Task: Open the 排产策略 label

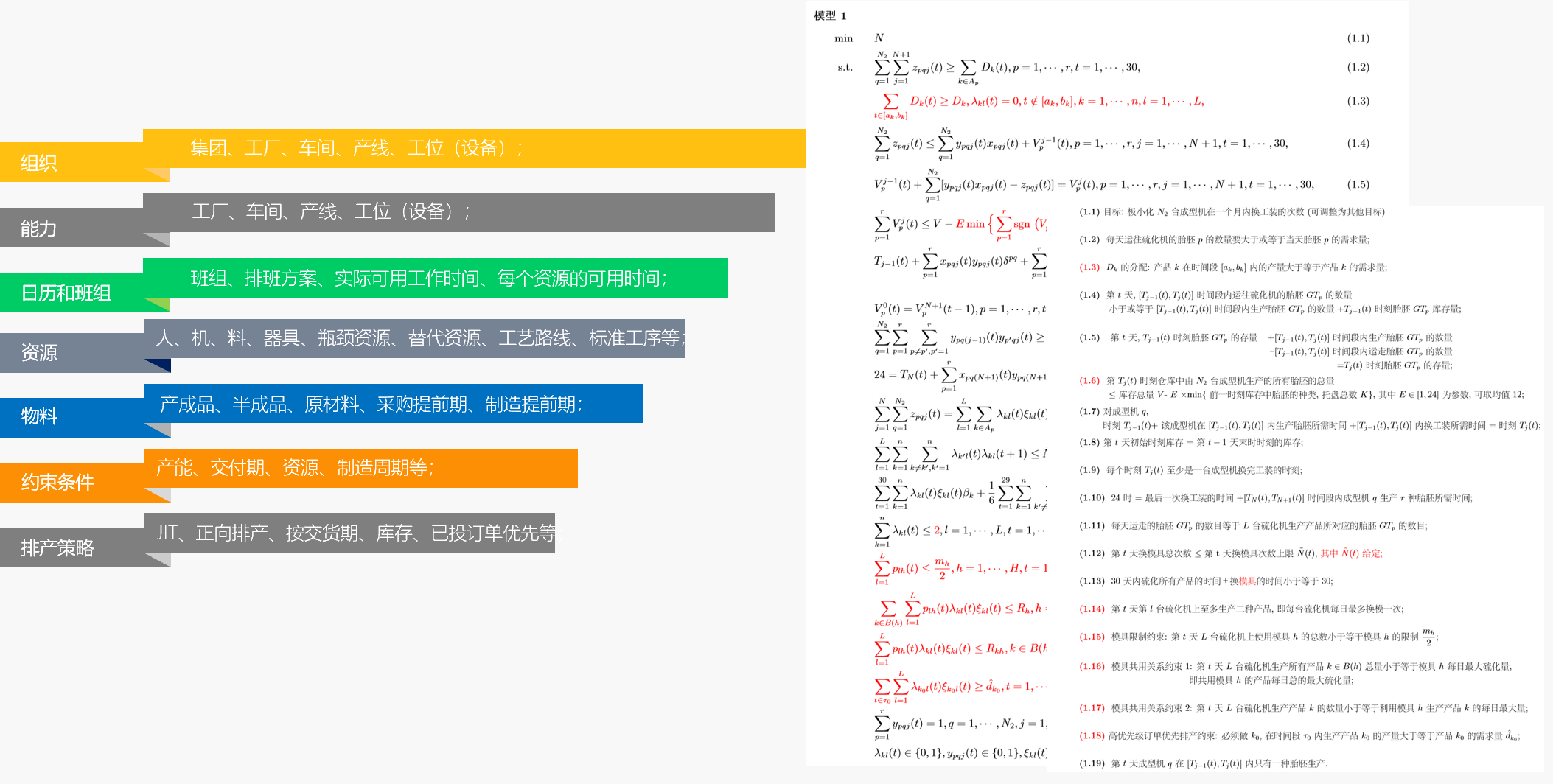Action: point(57,548)
